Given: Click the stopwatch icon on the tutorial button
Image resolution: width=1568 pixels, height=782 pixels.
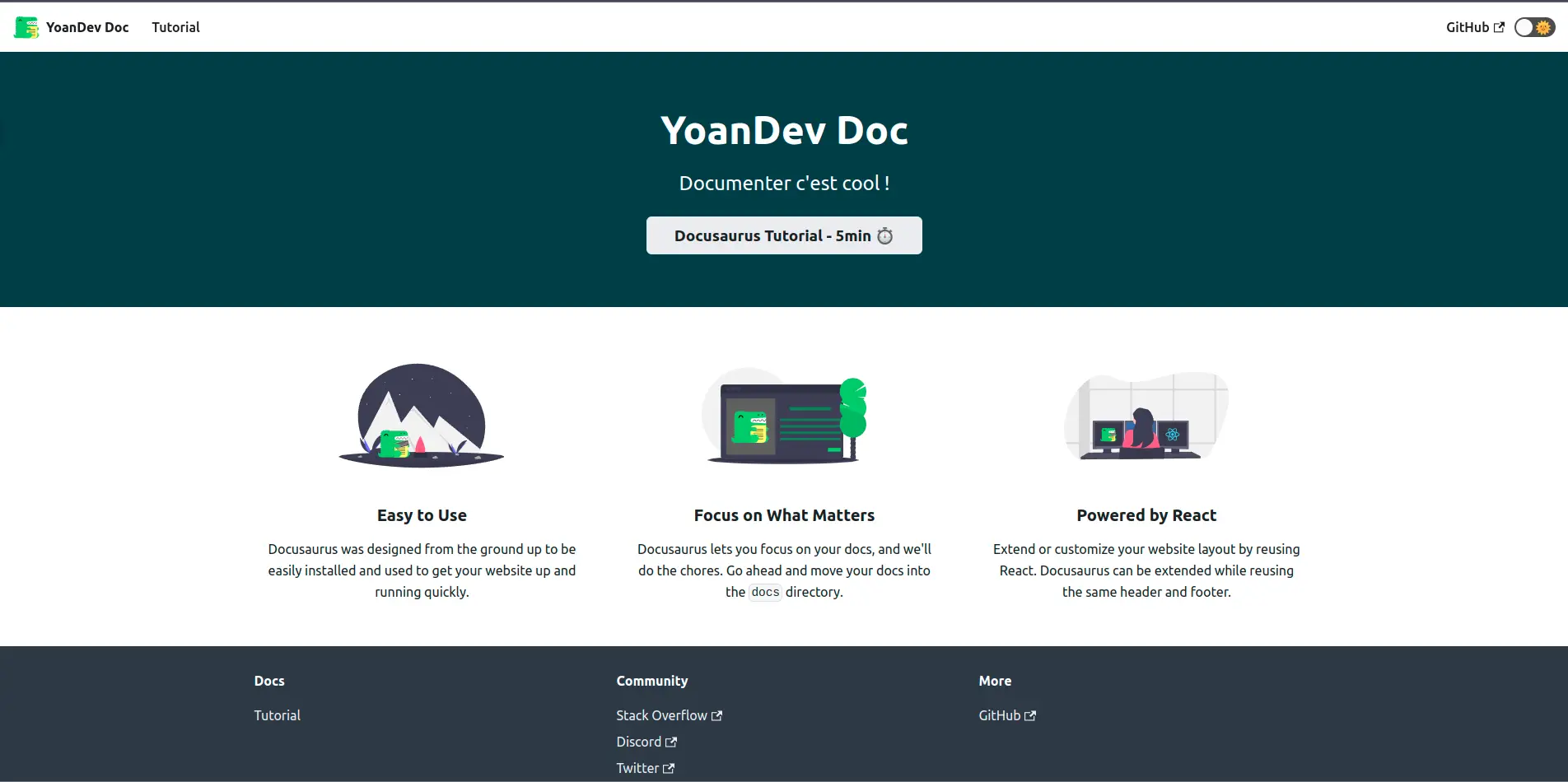Looking at the screenshot, I should (x=885, y=235).
